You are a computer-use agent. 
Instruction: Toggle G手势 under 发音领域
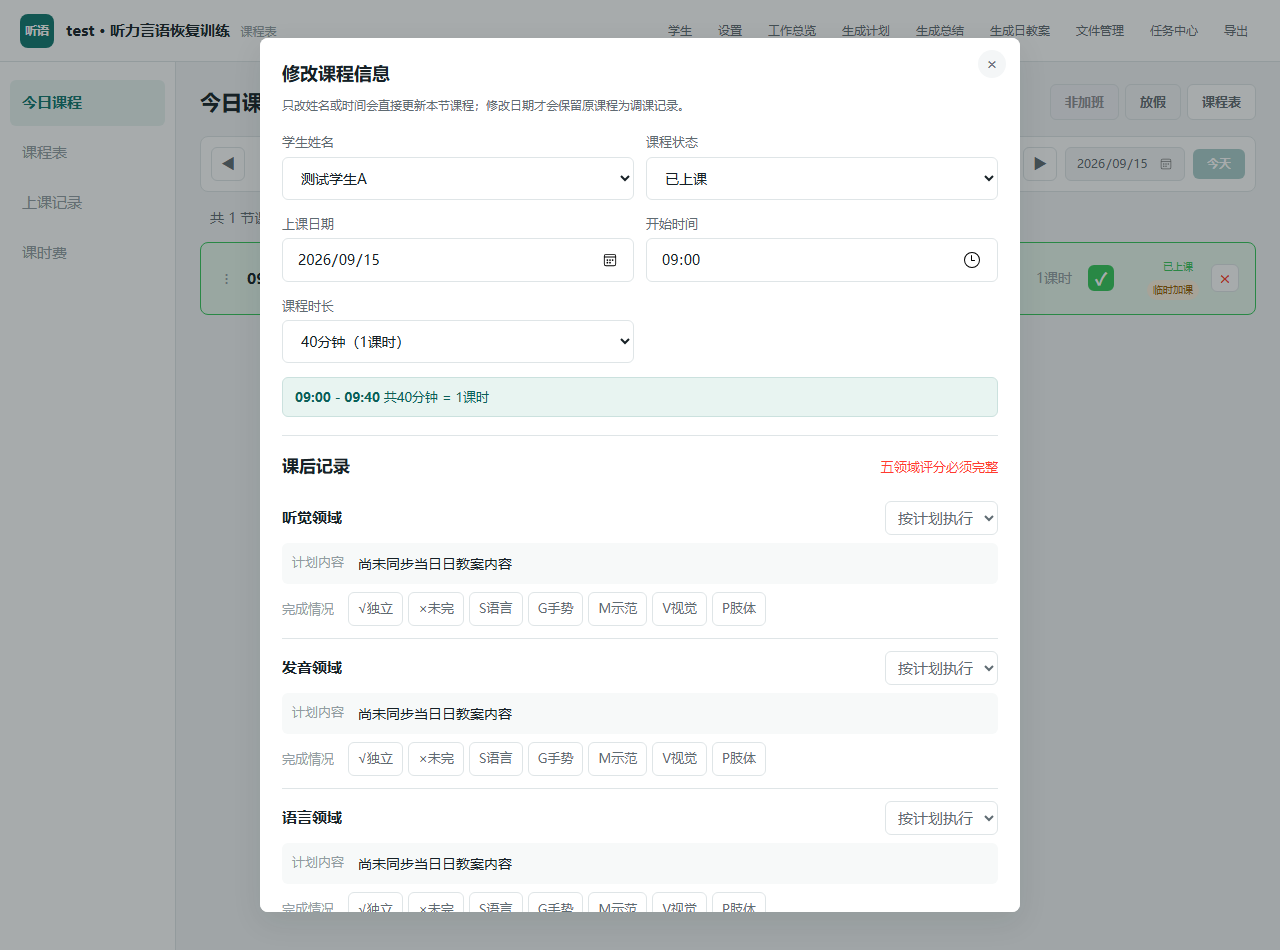pyautogui.click(x=556, y=759)
